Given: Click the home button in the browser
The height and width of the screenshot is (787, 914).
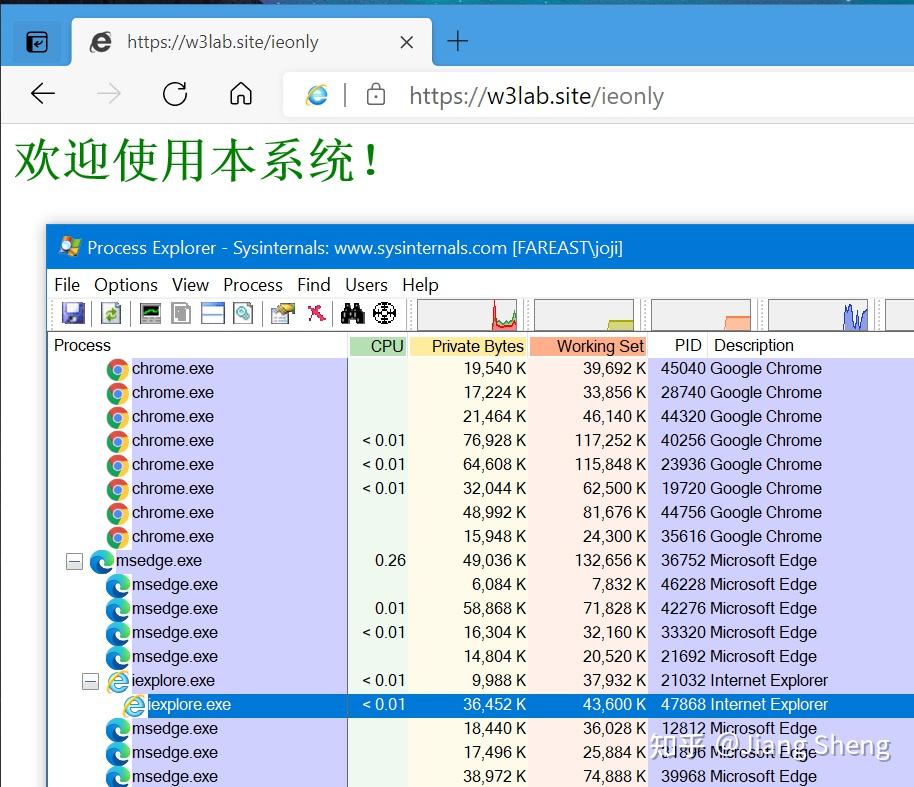Looking at the screenshot, I should click(x=240, y=95).
